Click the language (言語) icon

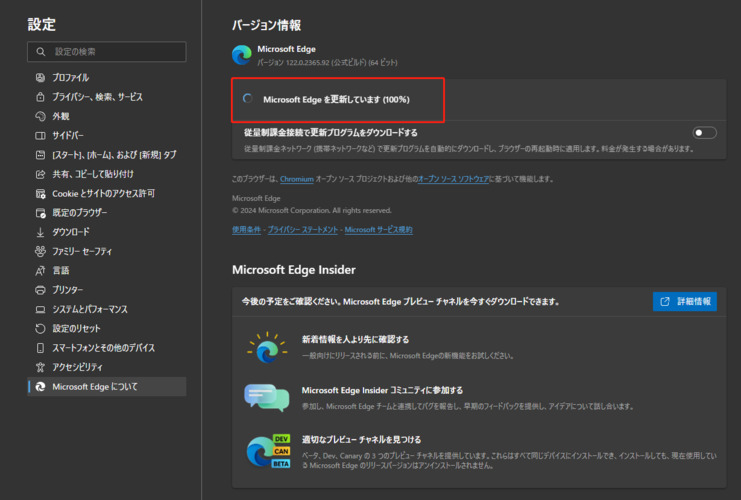(40, 271)
